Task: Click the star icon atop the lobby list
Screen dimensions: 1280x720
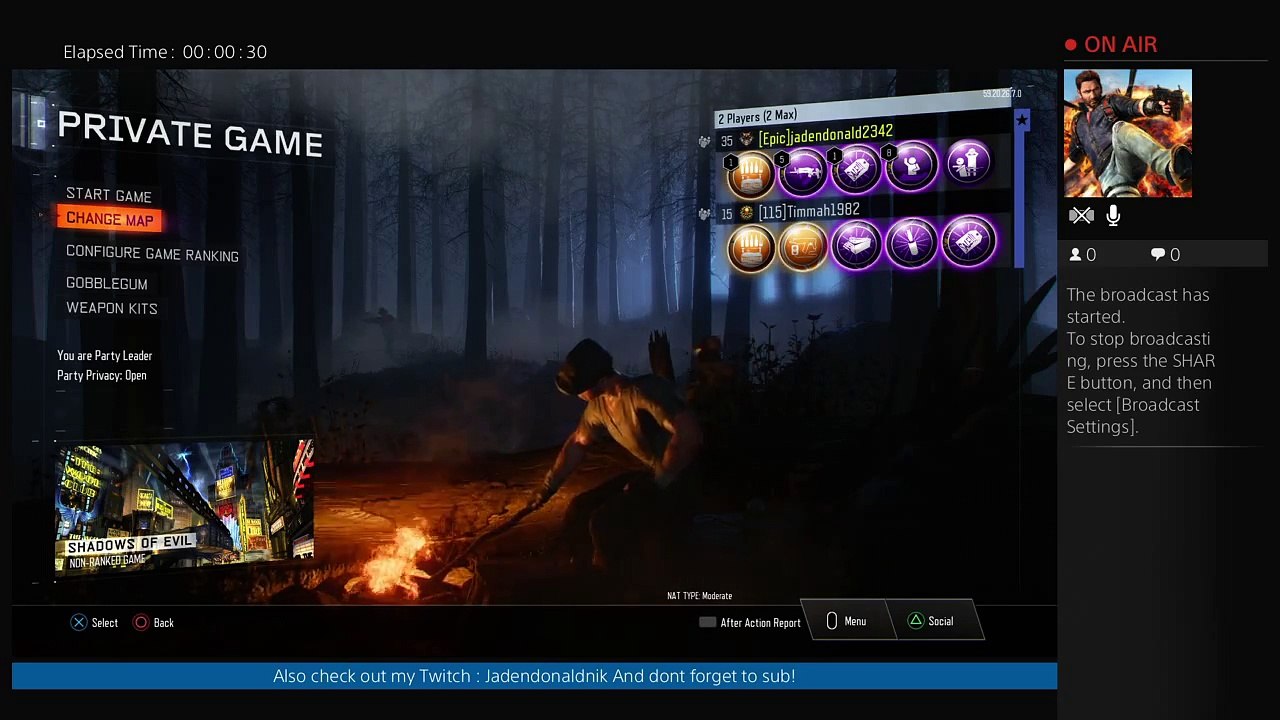Action: [1021, 121]
